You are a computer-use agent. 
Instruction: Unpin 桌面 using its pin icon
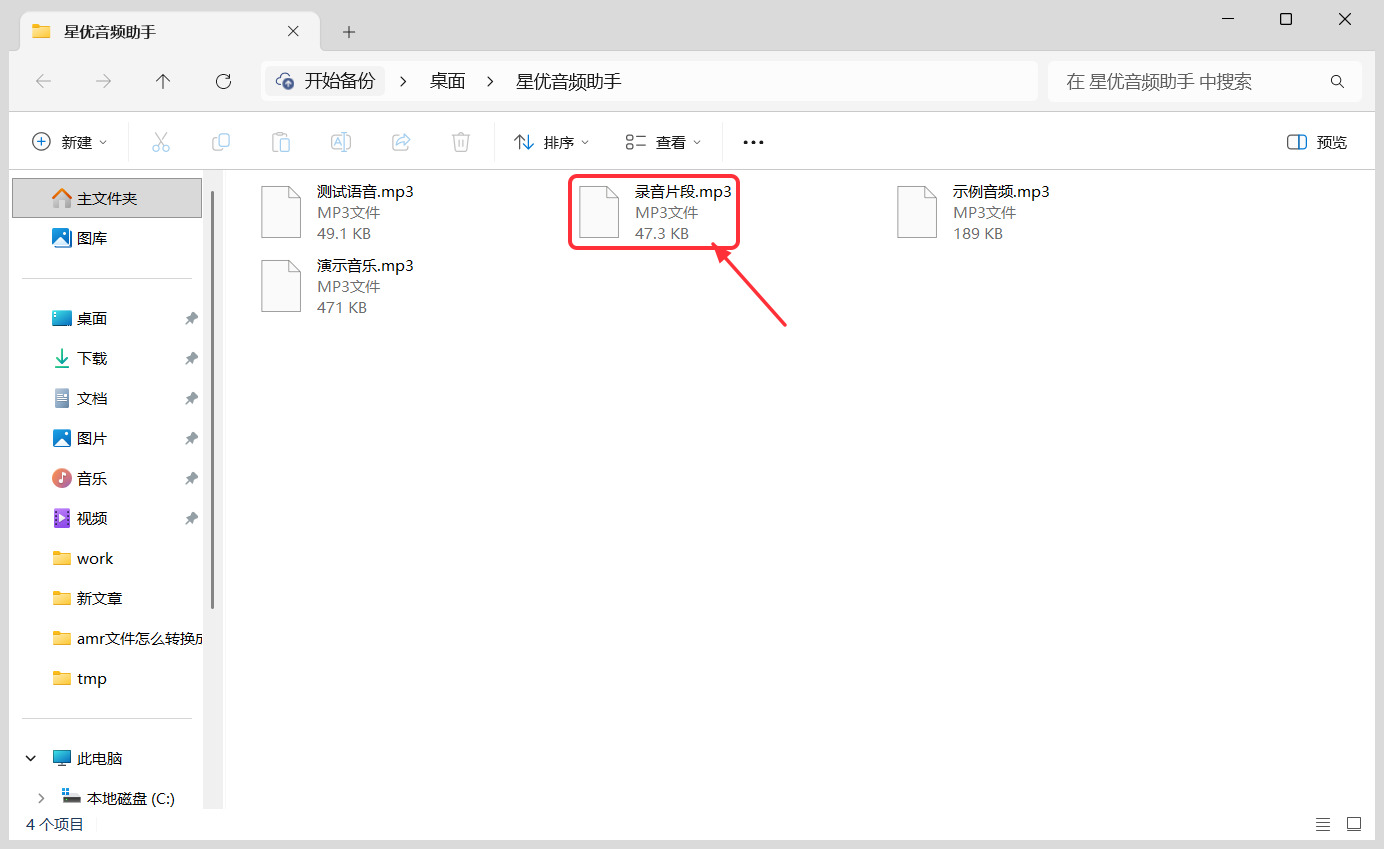click(x=191, y=318)
